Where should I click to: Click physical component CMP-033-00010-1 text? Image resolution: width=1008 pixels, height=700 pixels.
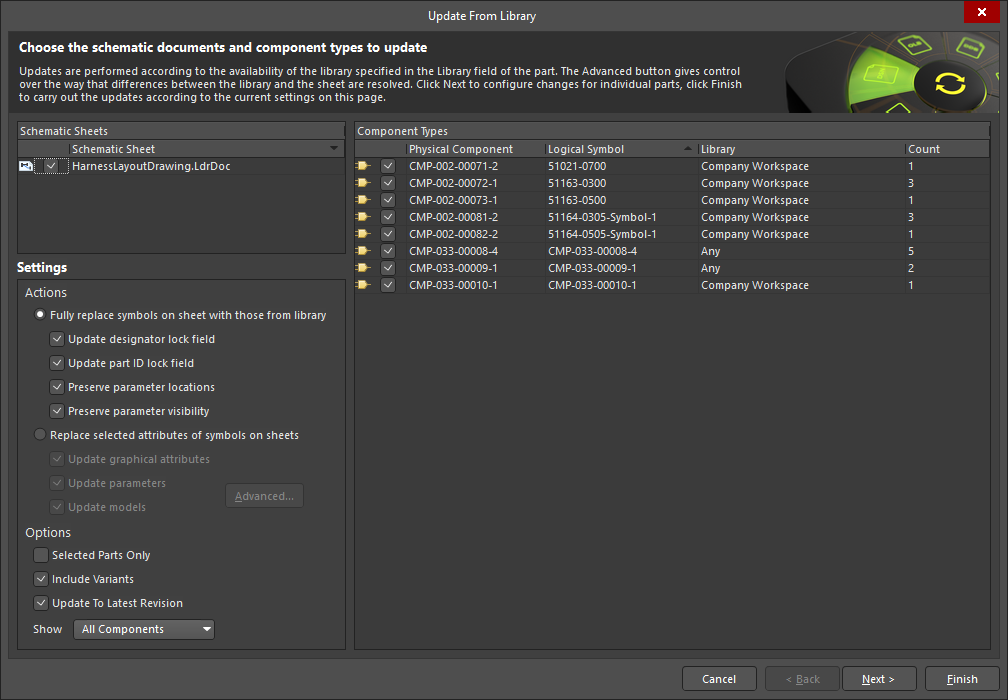(x=453, y=285)
